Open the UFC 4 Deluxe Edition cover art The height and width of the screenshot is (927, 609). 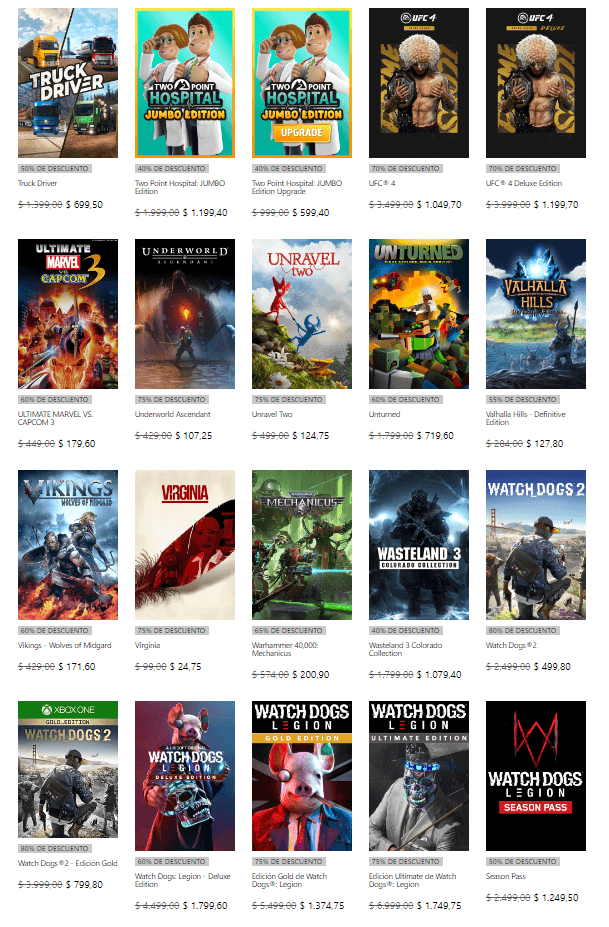point(536,83)
